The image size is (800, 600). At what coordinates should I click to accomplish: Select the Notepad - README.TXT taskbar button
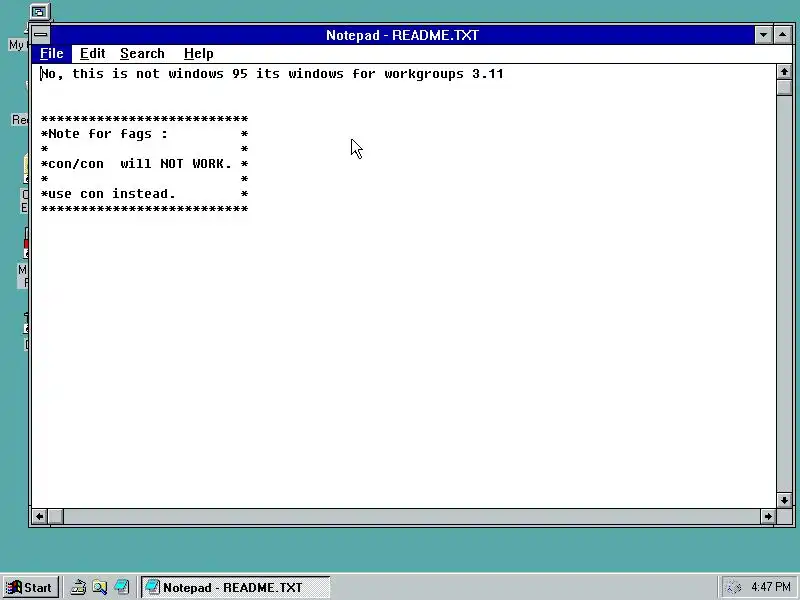click(x=236, y=587)
